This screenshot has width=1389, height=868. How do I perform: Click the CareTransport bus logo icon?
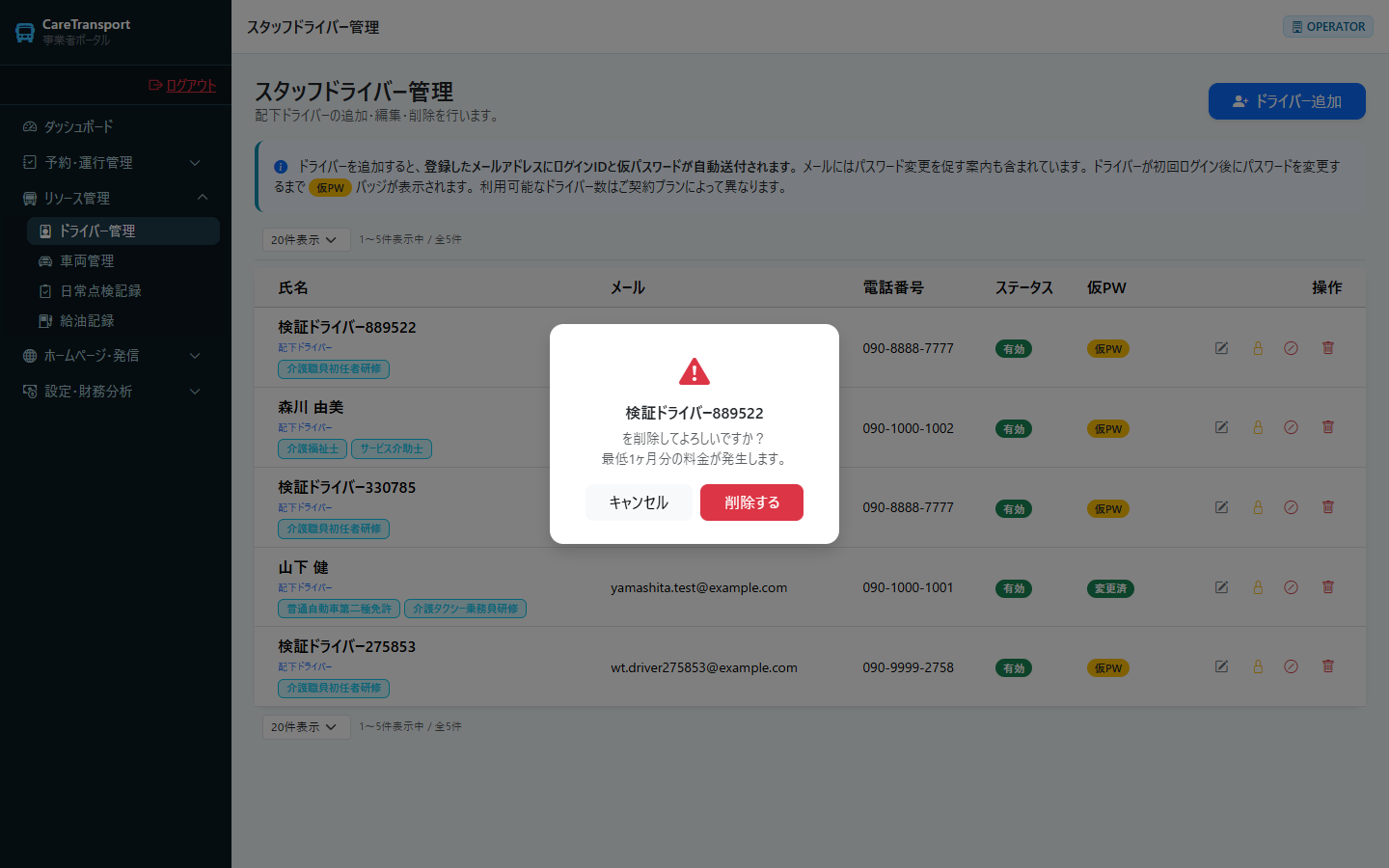(25, 33)
